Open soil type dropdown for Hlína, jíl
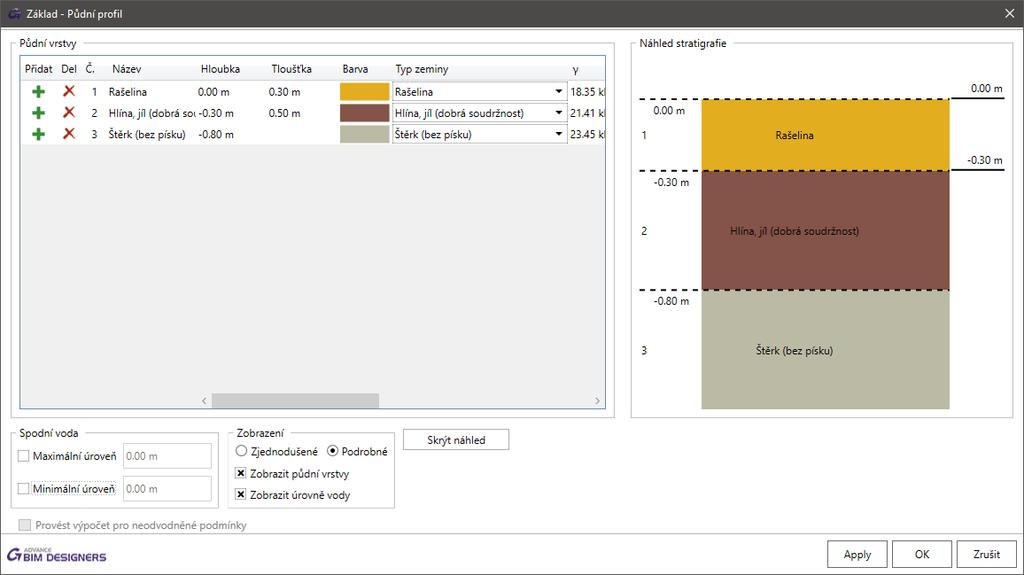The width and height of the screenshot is (1024, 575). (x=558, y=113)
